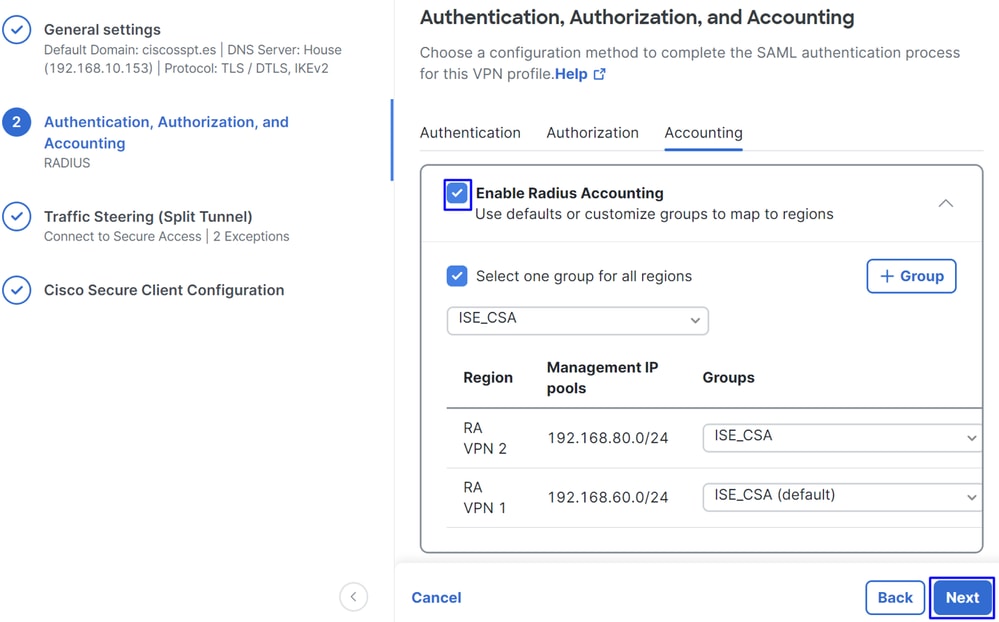Switch to the Authentication tab
Viewport: 999px width, 622px height.
(470, 133)
